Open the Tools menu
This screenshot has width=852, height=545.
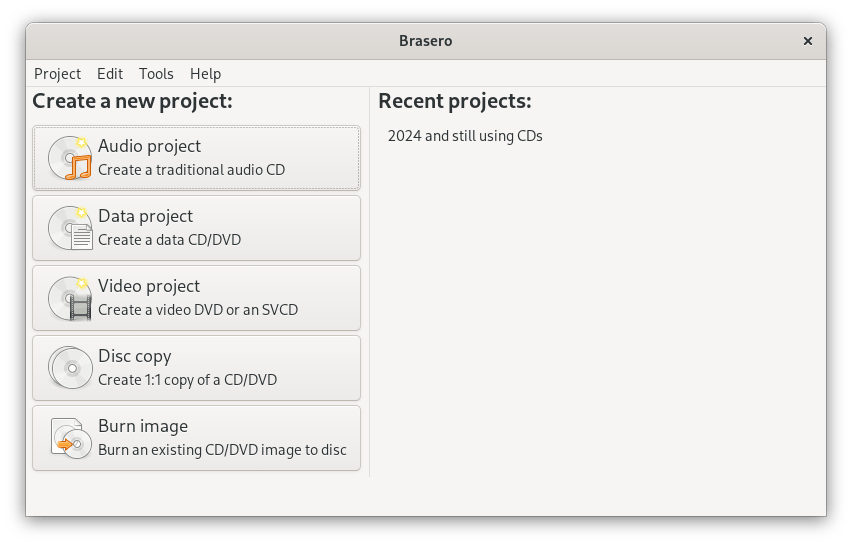coord(156,74)
